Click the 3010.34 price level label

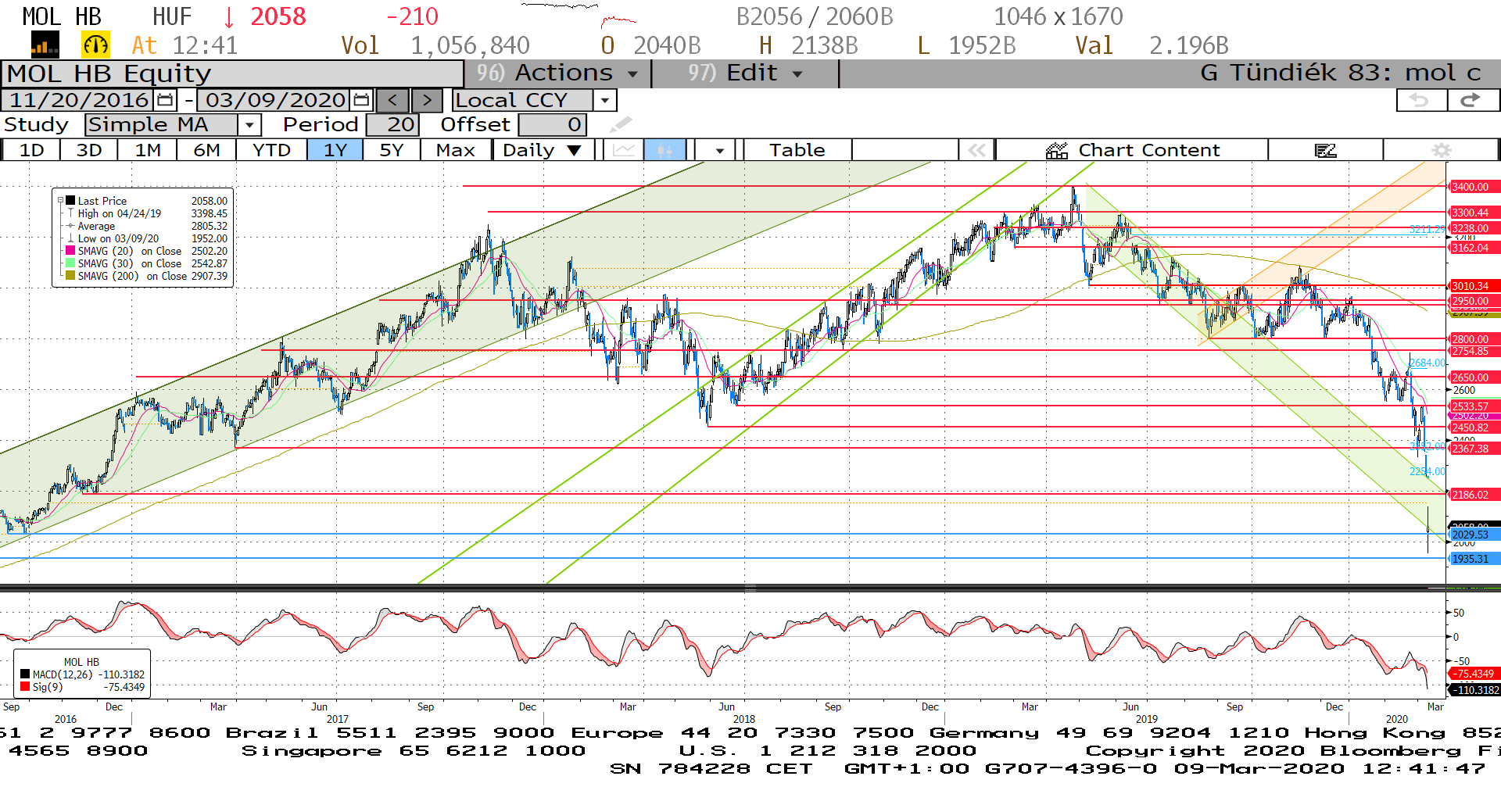[1473, 286]
